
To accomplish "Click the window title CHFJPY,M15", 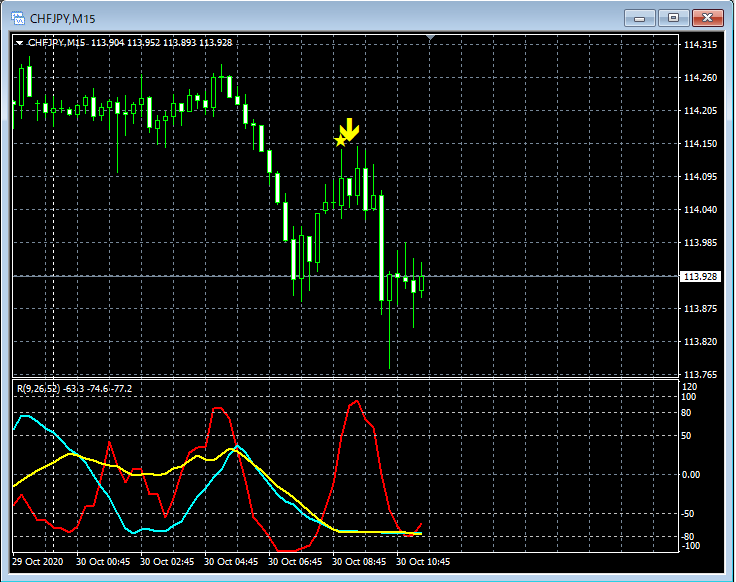I will tap(62, 19).
